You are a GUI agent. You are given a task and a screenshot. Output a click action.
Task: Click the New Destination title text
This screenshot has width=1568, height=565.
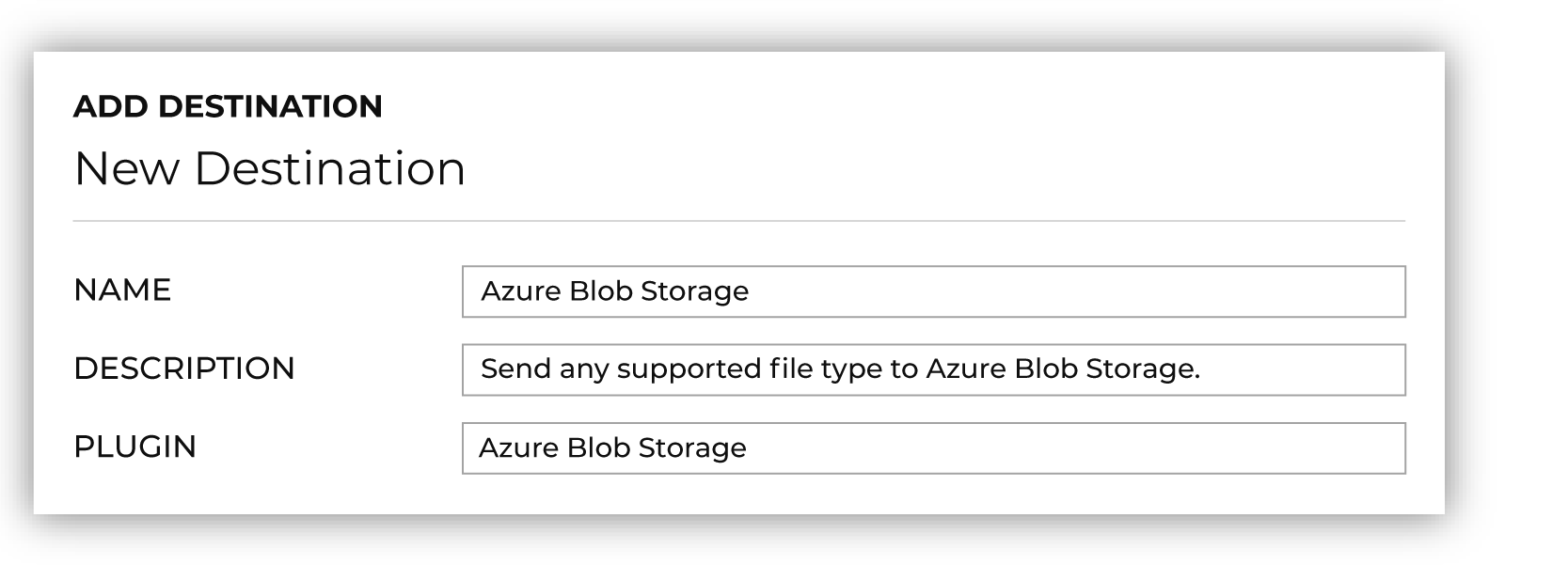pos(269,169)
